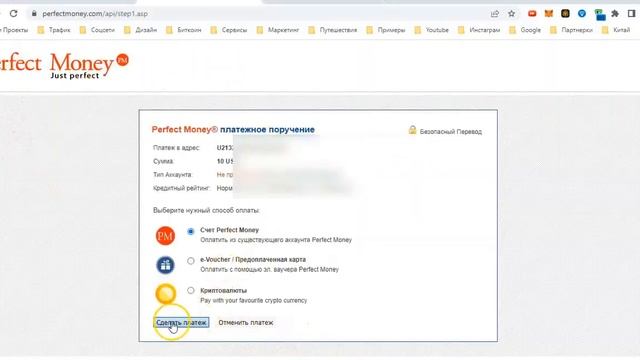Image resolution: width=640 pixels, height=360 pixels.
Task: Click the share page icon in address bar
Action: point(495,14)
